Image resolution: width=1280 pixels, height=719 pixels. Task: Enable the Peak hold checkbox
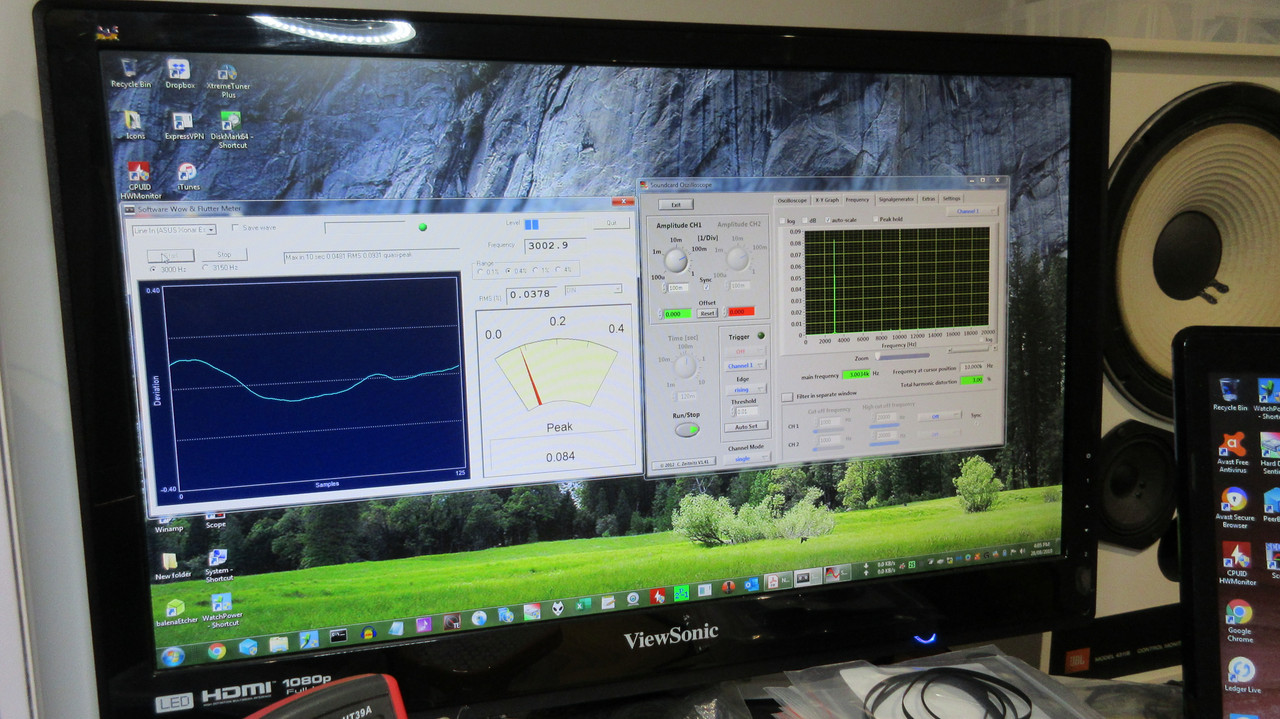pos(875,219)
